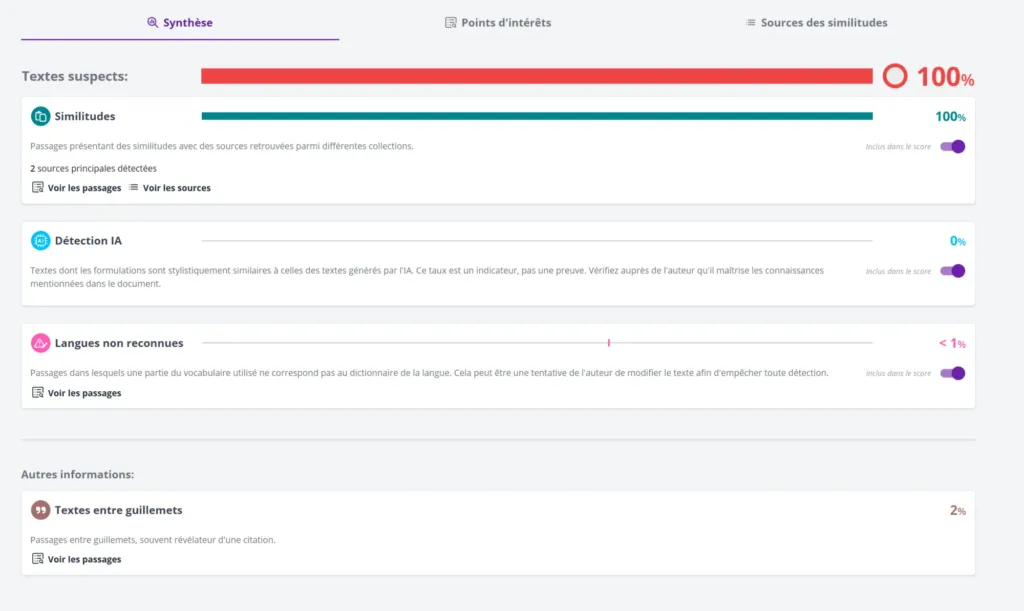This screenshot has height=611, width=1024.
Task: Click the red Textes suspects progress bar
Action: tap(536, 76)
